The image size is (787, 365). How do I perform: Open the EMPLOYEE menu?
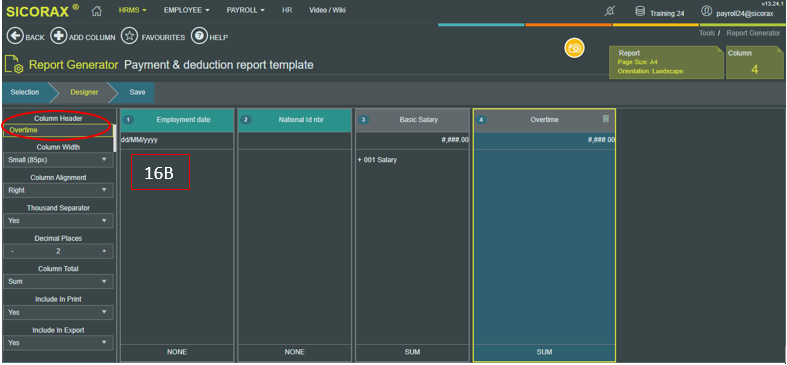coord(187,10)
